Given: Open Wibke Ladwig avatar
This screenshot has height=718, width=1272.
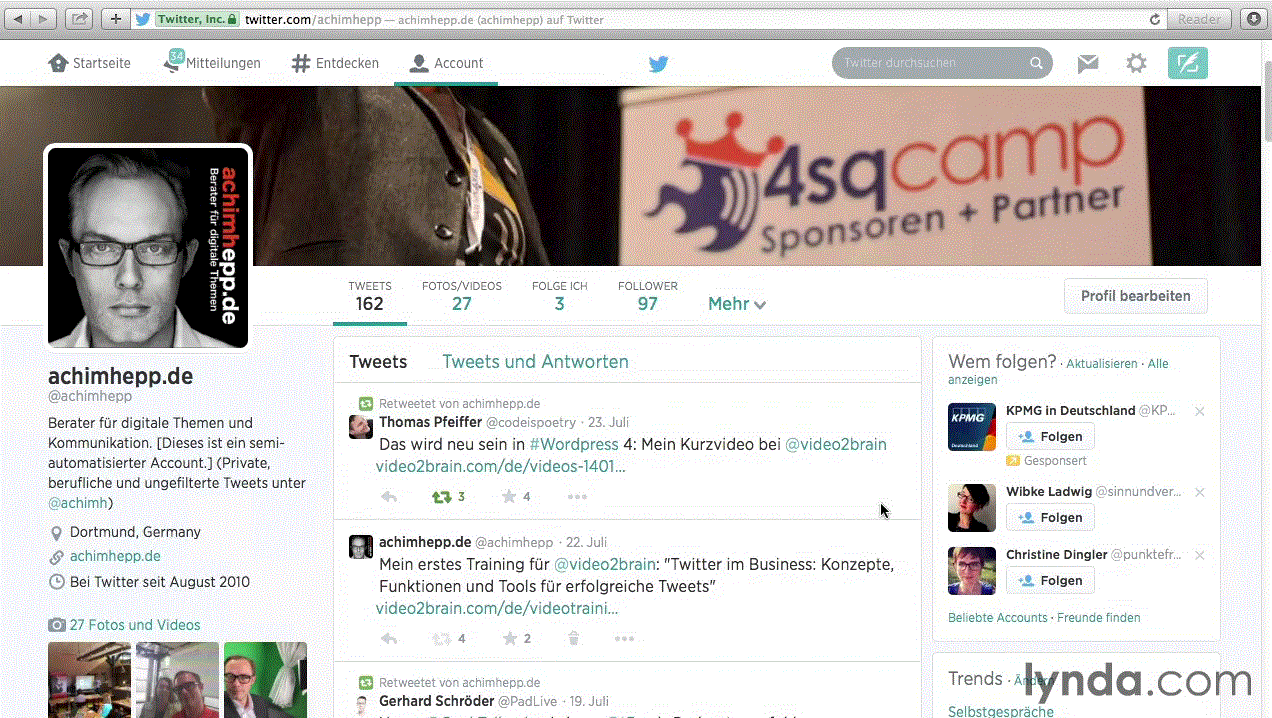Looking at the screenshot, I should point(972,508).
